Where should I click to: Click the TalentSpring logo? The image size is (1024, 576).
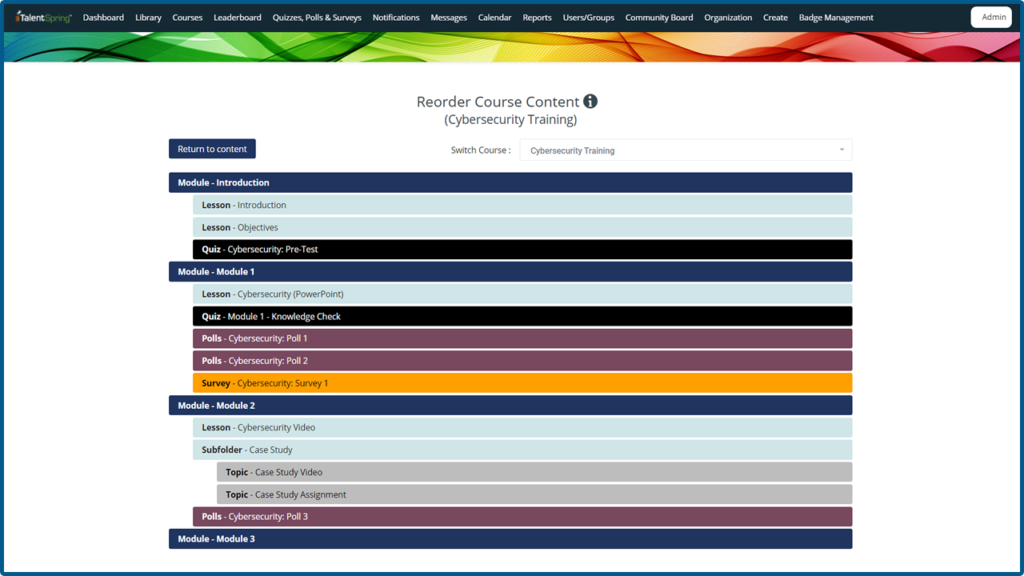click(x=44, y=17)
